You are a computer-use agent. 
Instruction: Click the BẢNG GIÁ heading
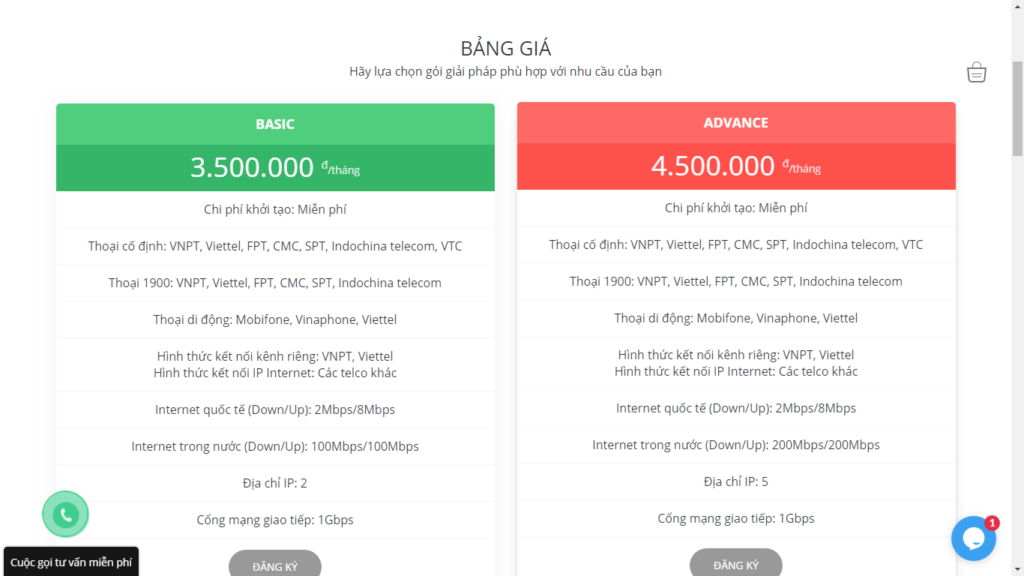(x=505, y=48)
